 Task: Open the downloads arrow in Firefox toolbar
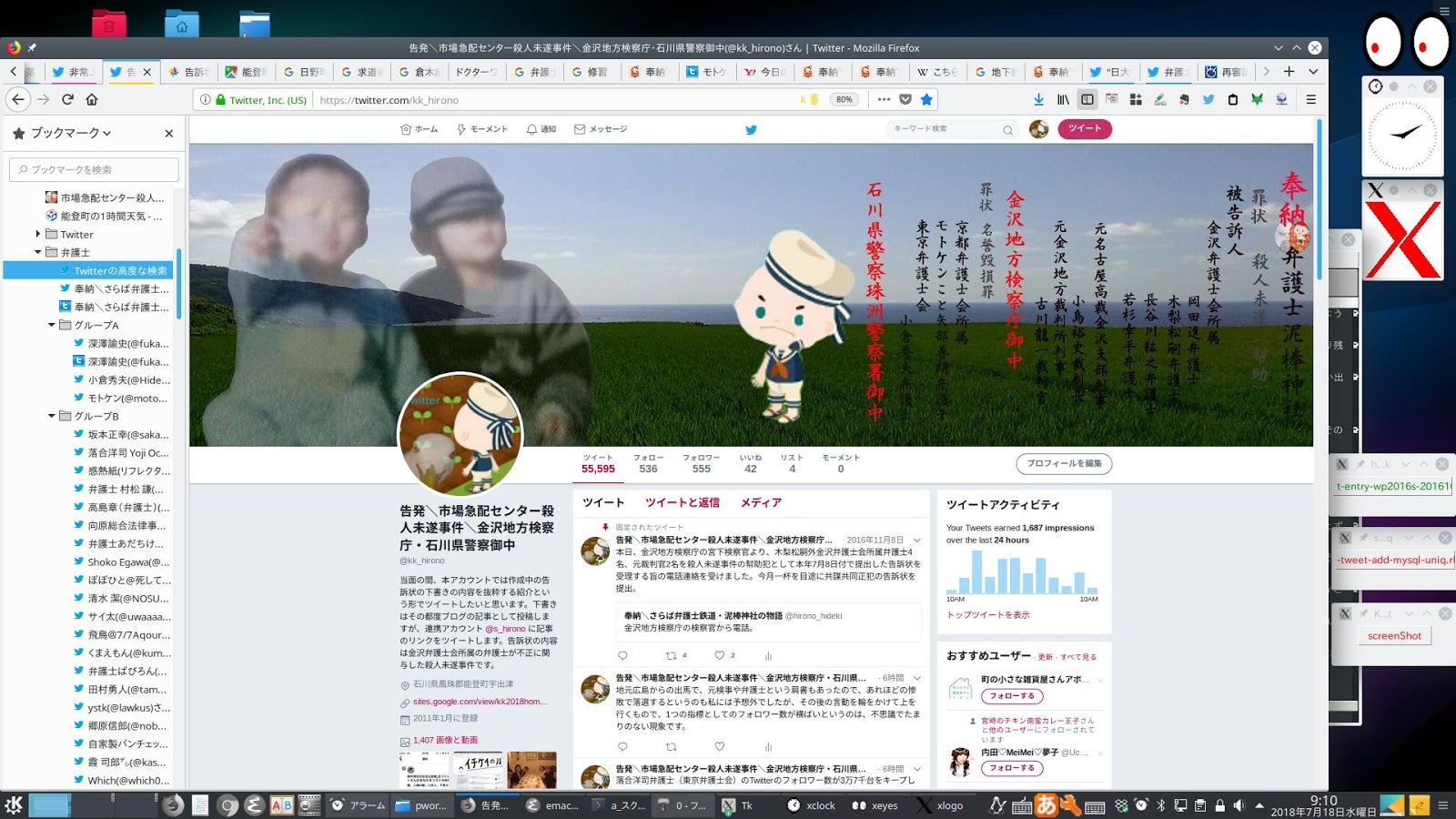[x=1038, y=99]
